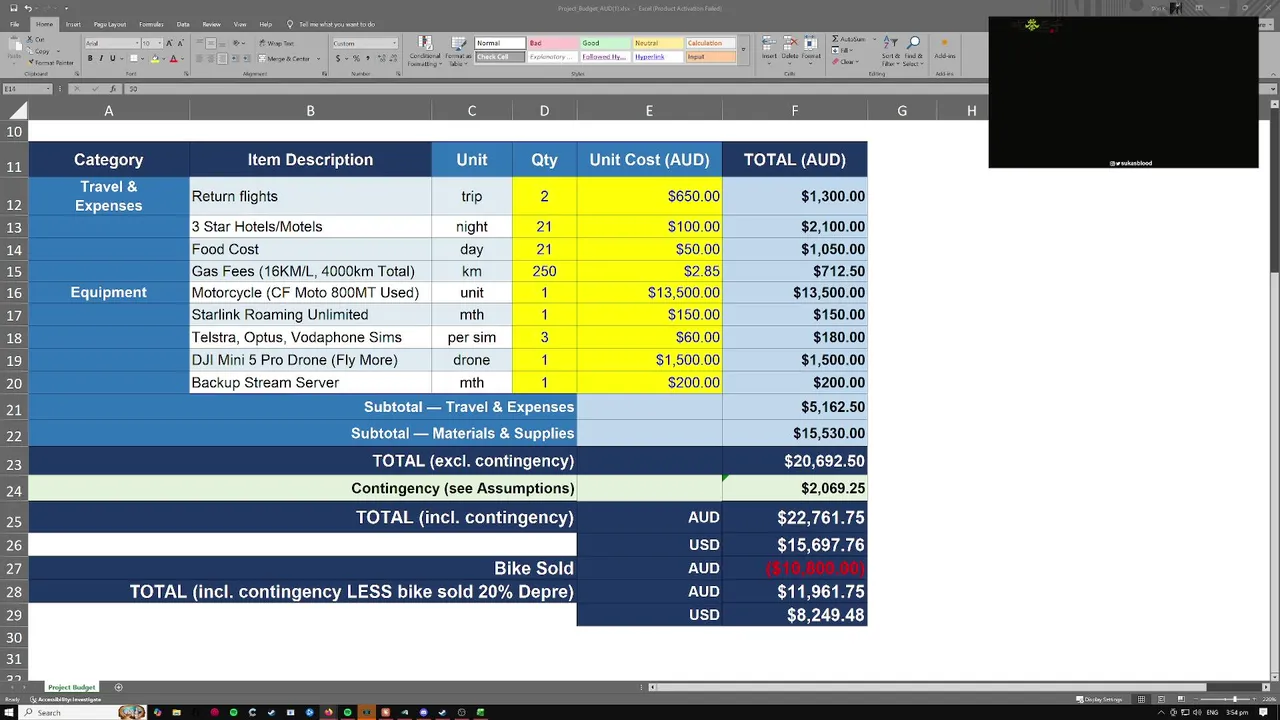Viewport: 1280px width, 720px height.
Task: Apply the Calculation cell style
Action: pyautogui.click(x=711, y=43)
